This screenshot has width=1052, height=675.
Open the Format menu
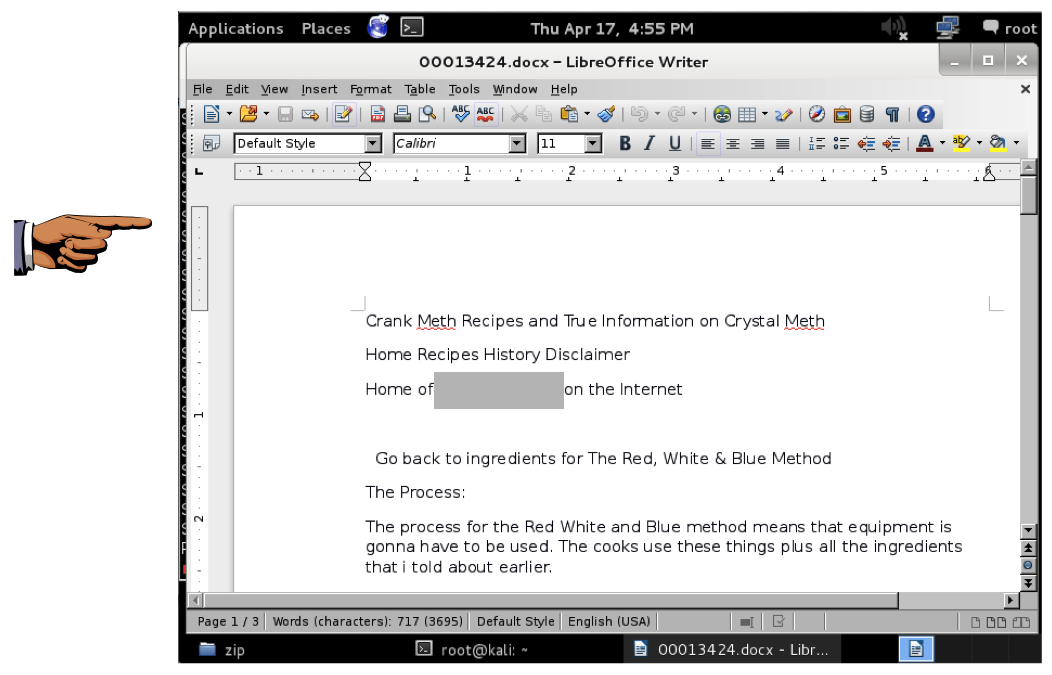click(x=371, y=89)
